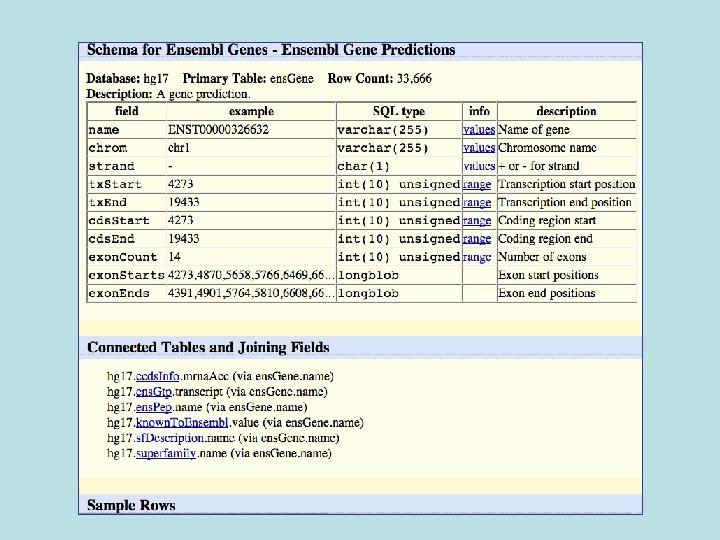Select exonEnds example 4391,4901,5764...
Image resolution: width=720 pixels, height=540 pixels.
point(251,293)
